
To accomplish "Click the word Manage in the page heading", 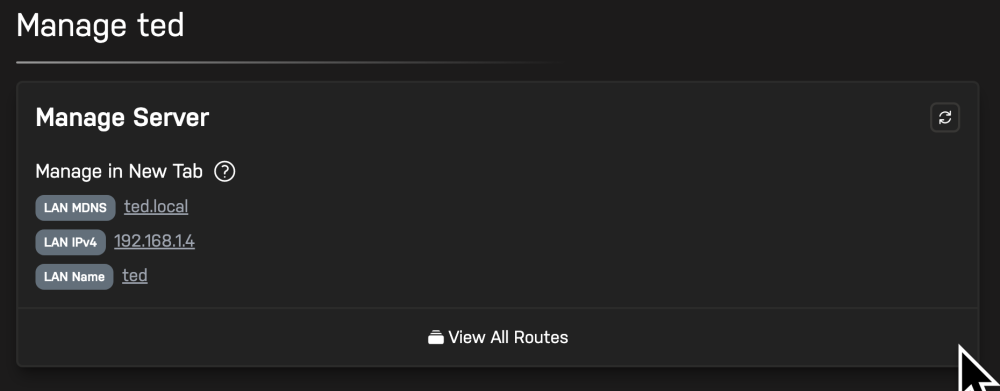I will coord(71,27).
